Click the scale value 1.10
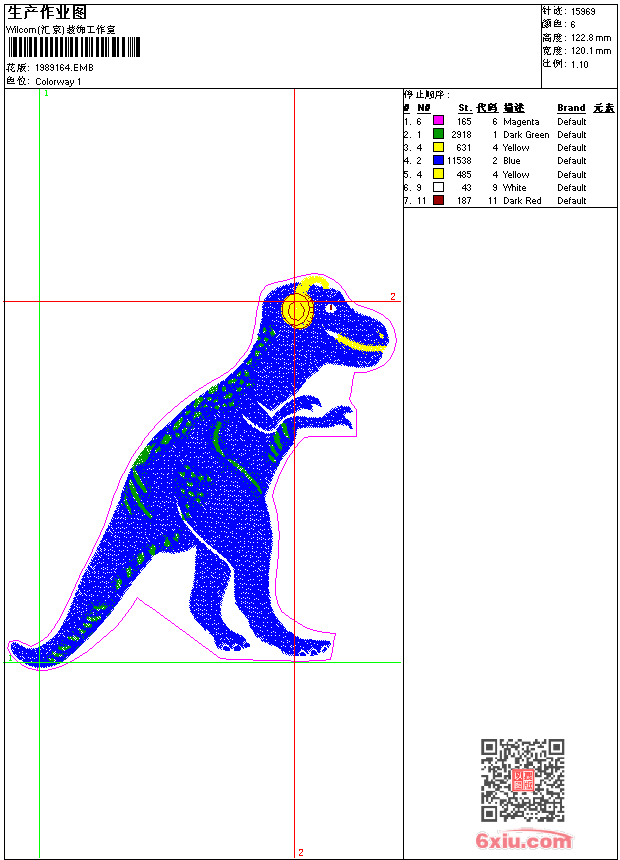Viewport: 620px width, 860px height. (579, 64)
